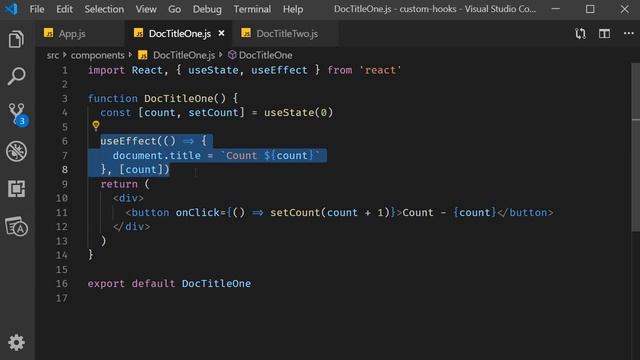640x360 pixels.
Task: Click 'function' keyword on line 3
Action: click(113, 98)
